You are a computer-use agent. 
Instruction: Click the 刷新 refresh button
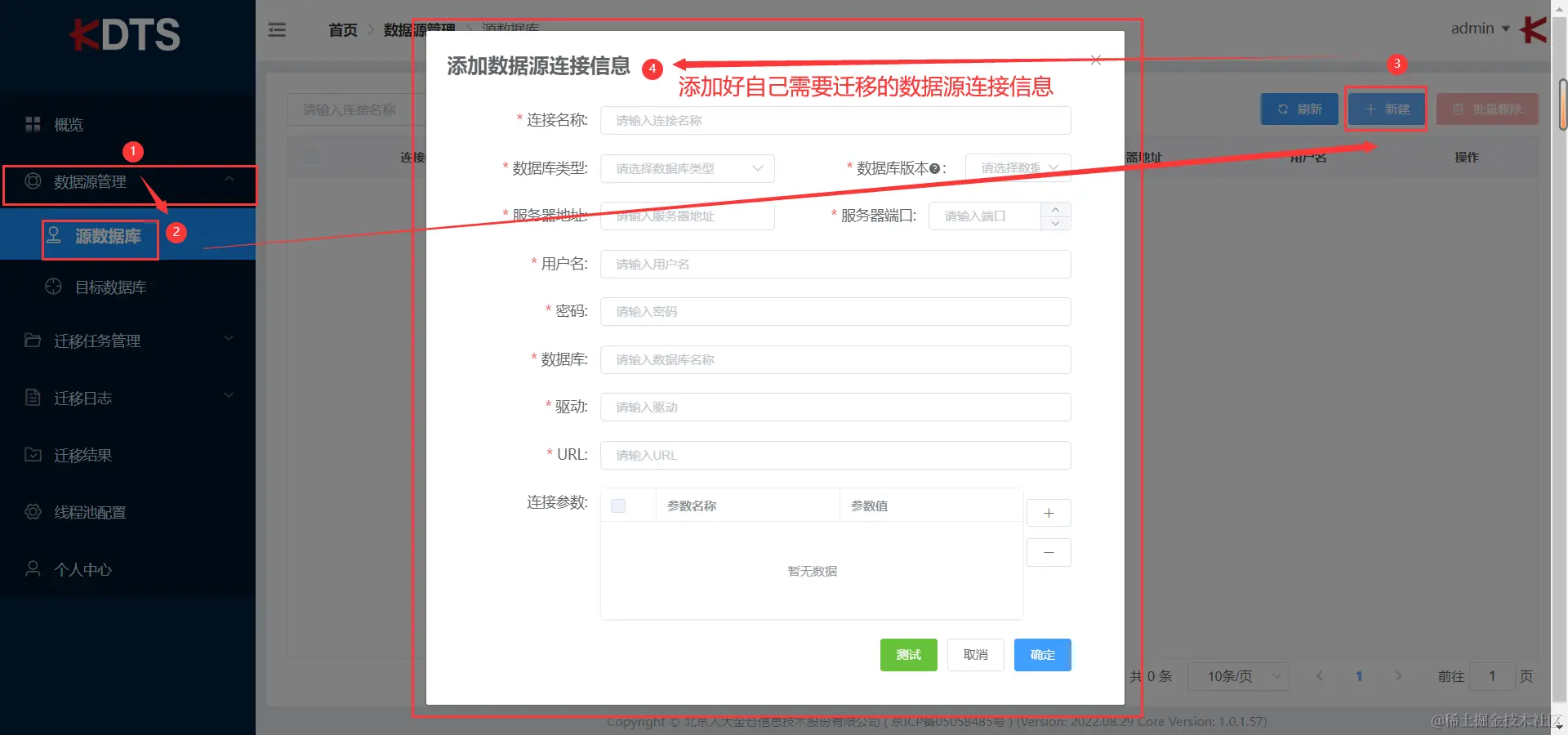click(1299, 109)
